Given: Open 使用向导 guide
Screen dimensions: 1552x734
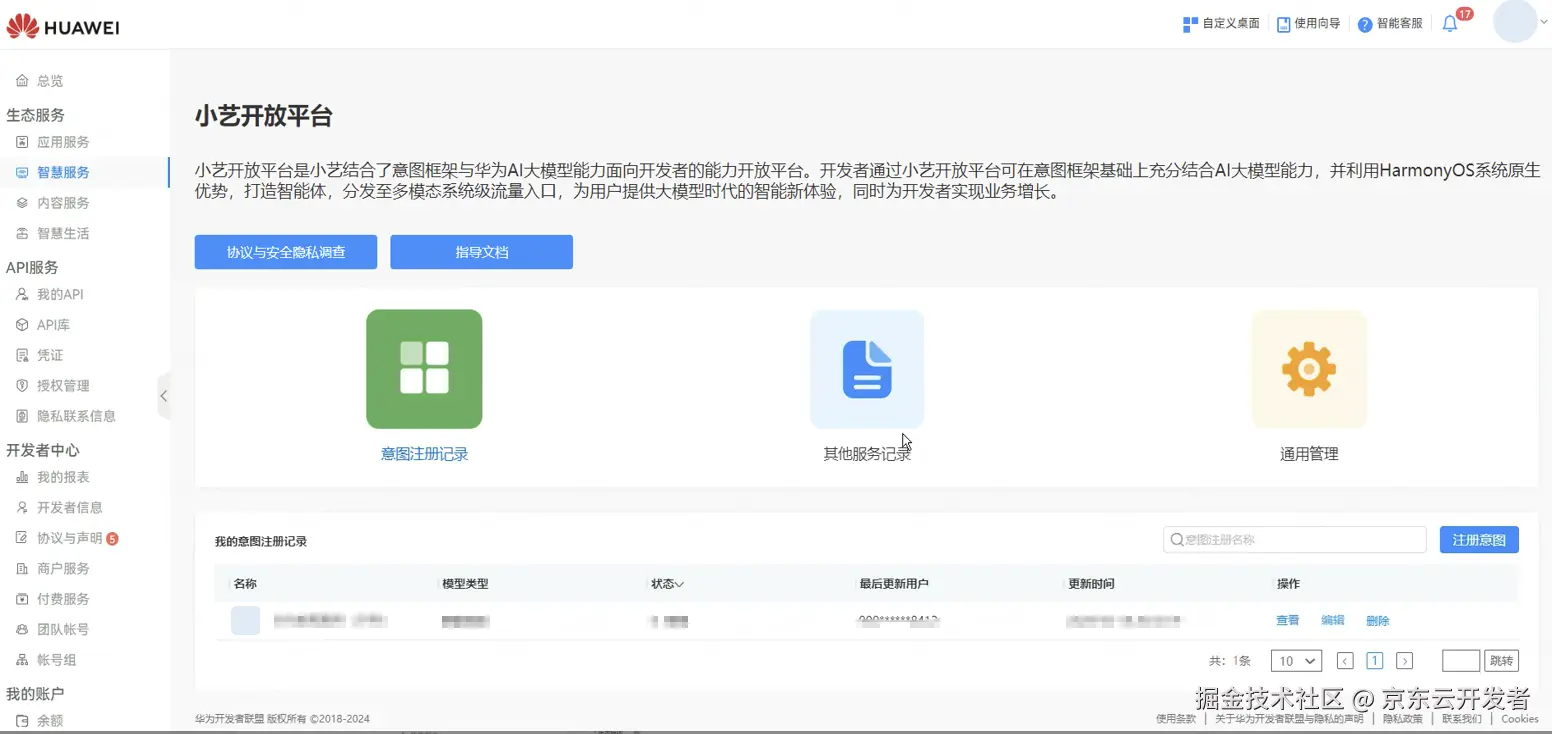Looking at the screenshot, I should point(1308,24).
